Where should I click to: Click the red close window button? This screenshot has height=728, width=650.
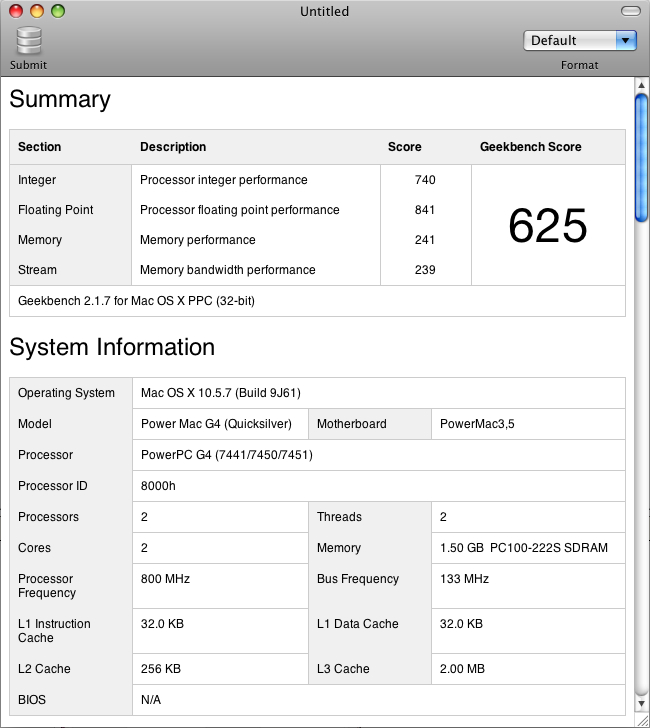point(16,11)
